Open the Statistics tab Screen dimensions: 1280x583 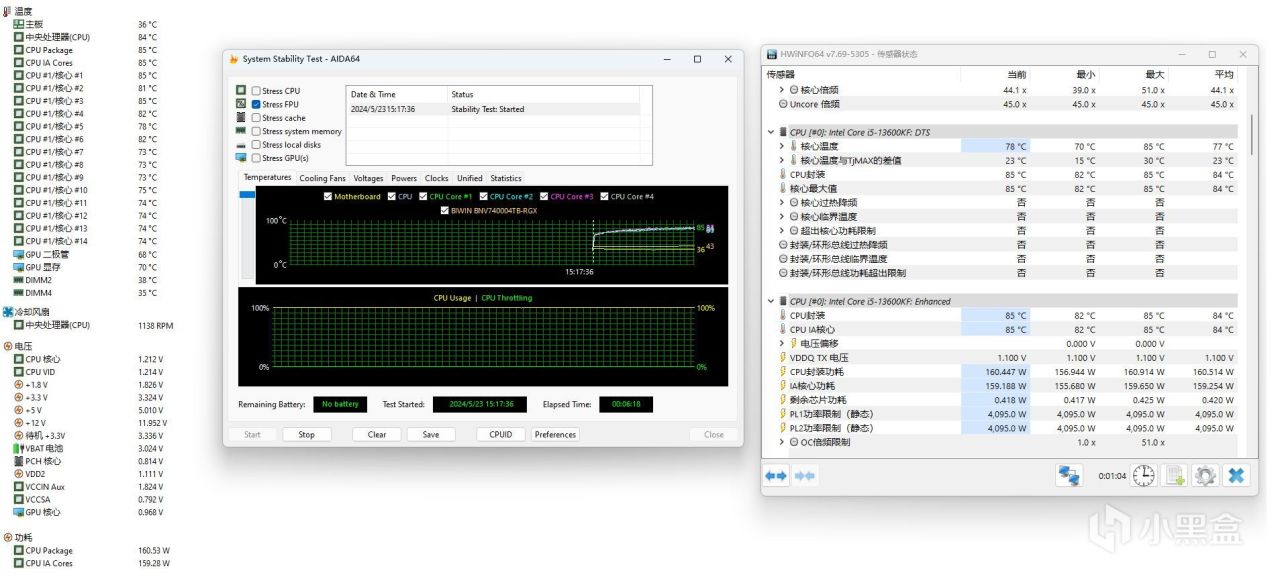coord(506,178)
